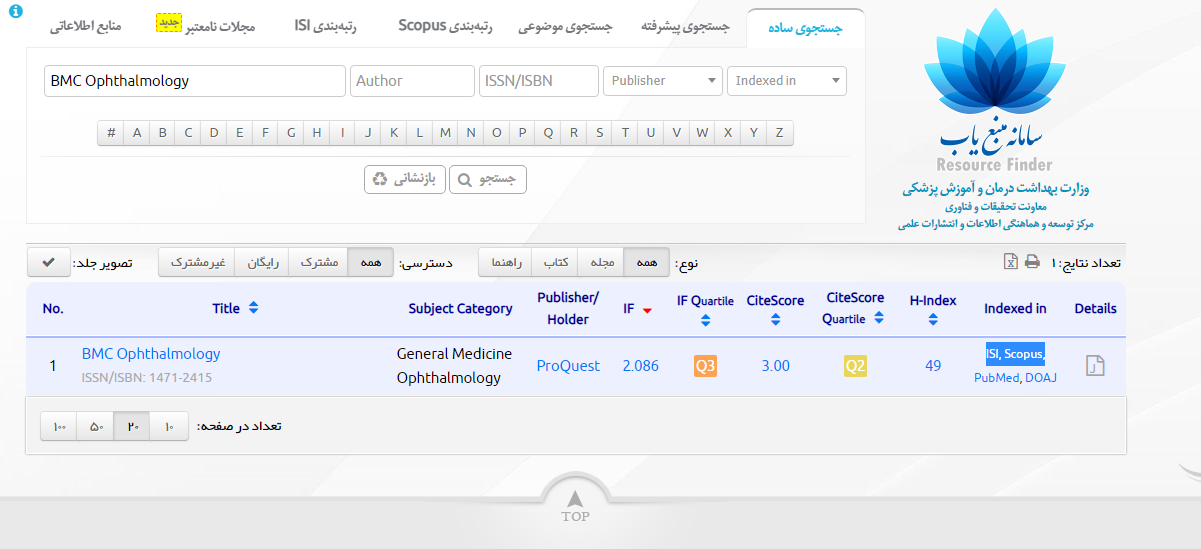Filter by the # symbol button
Screen dimensions: 1201x549
click(111, 133)
